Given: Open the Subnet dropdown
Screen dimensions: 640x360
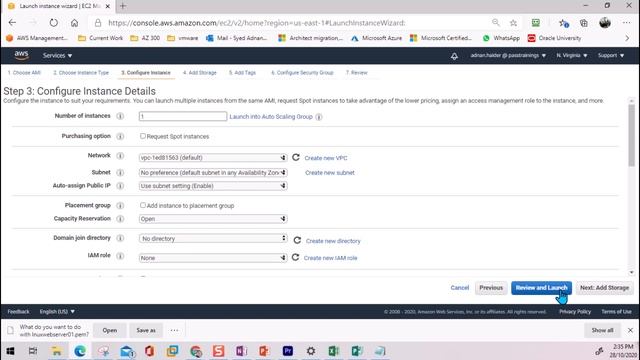Looking at the screenshot, I should point(213,173).
